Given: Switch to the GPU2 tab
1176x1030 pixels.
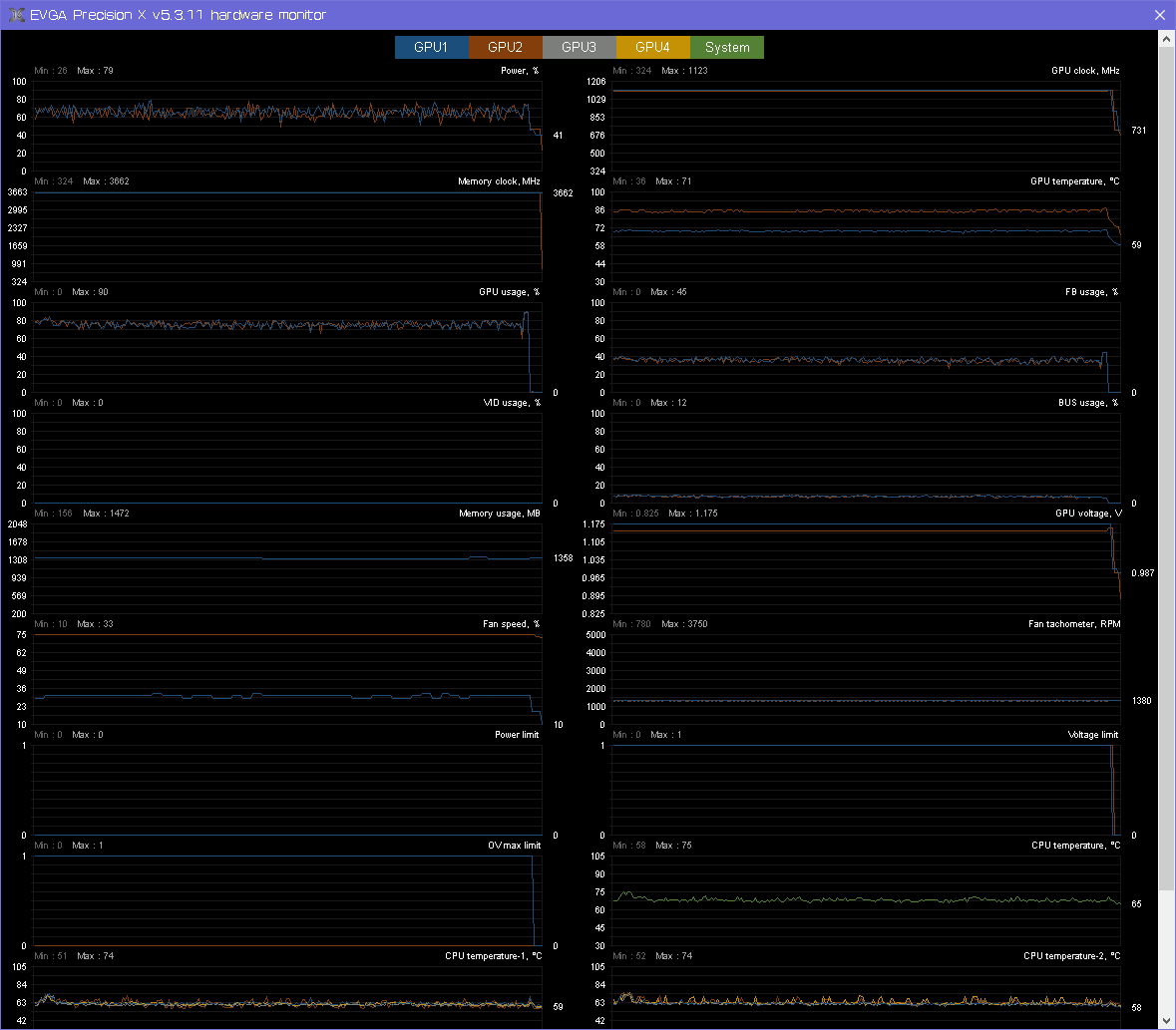Looking at the screenshot, I should (506, 47).
